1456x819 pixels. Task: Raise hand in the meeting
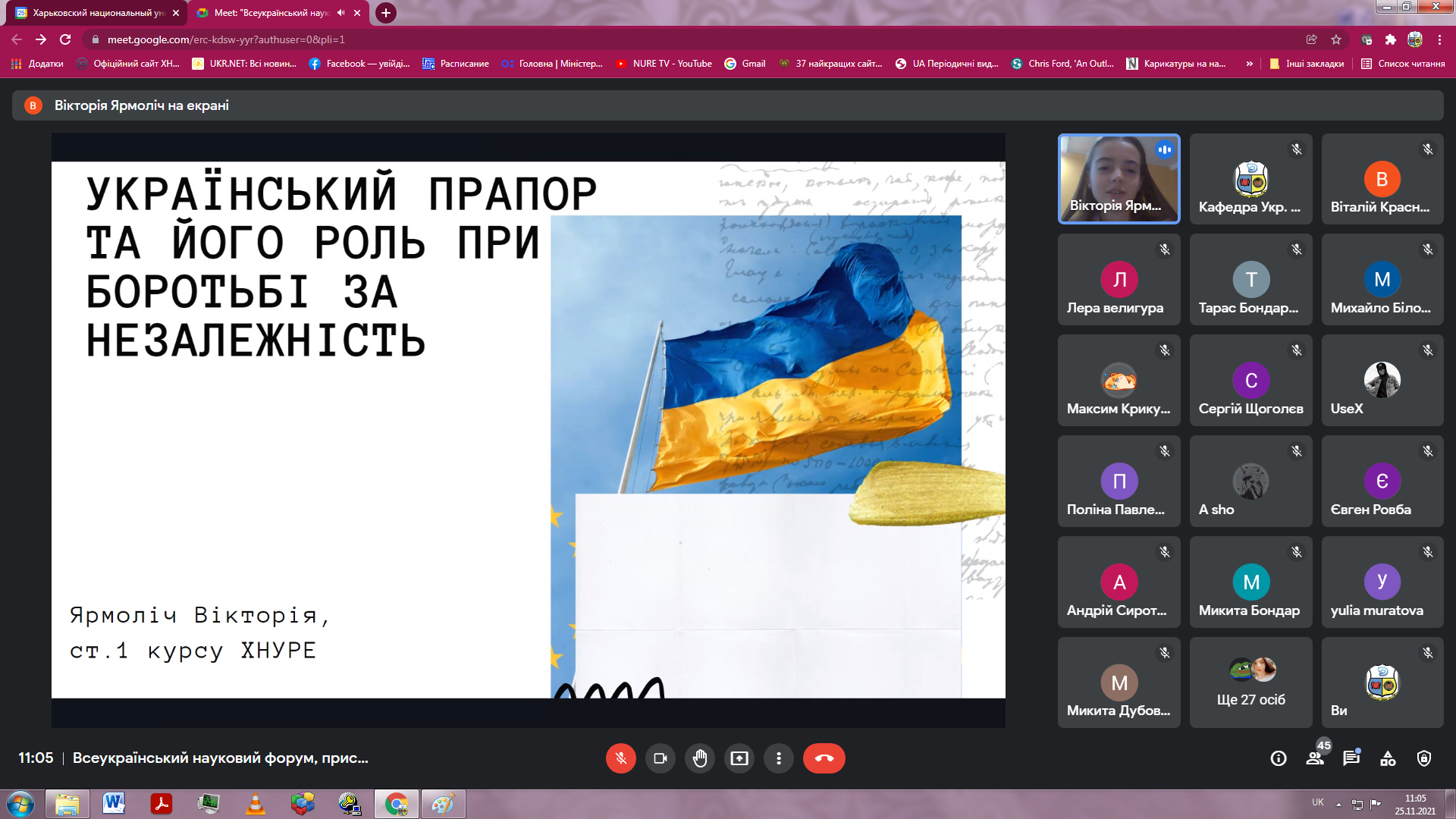pyautogui.click(x=699, y=758)
